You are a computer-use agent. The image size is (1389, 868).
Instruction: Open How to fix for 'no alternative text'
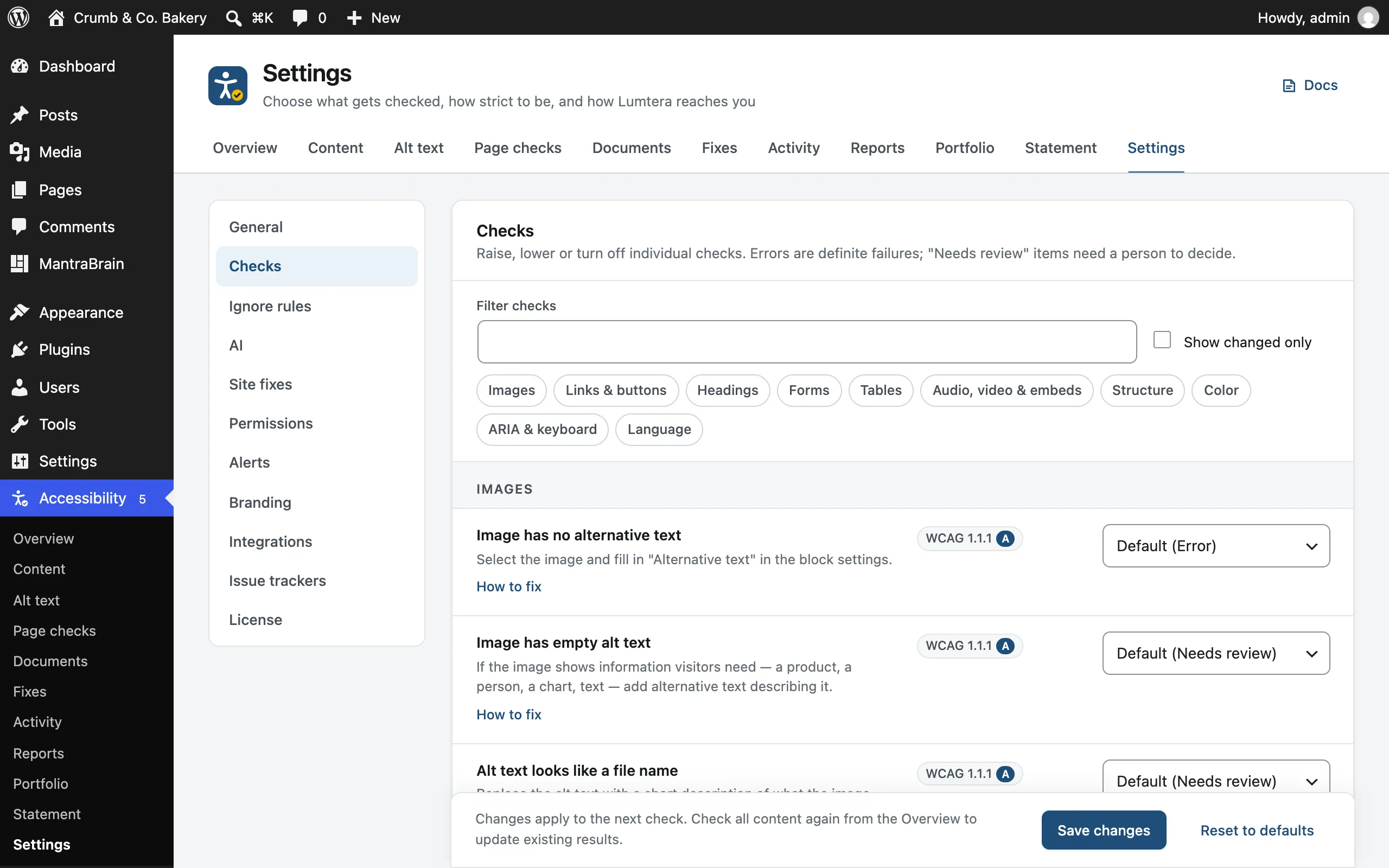pos(508,586)
